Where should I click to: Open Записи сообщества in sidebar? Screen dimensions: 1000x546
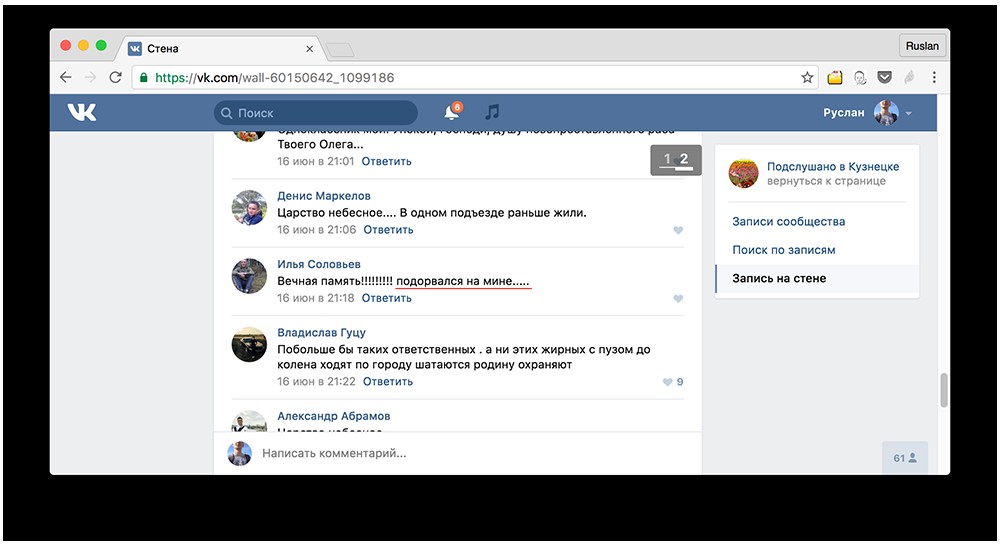[x=788, y=221]
